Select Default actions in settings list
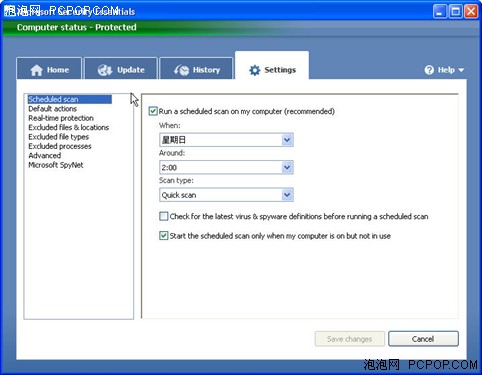This screenshot has height=375, width=482. [53, 109]
